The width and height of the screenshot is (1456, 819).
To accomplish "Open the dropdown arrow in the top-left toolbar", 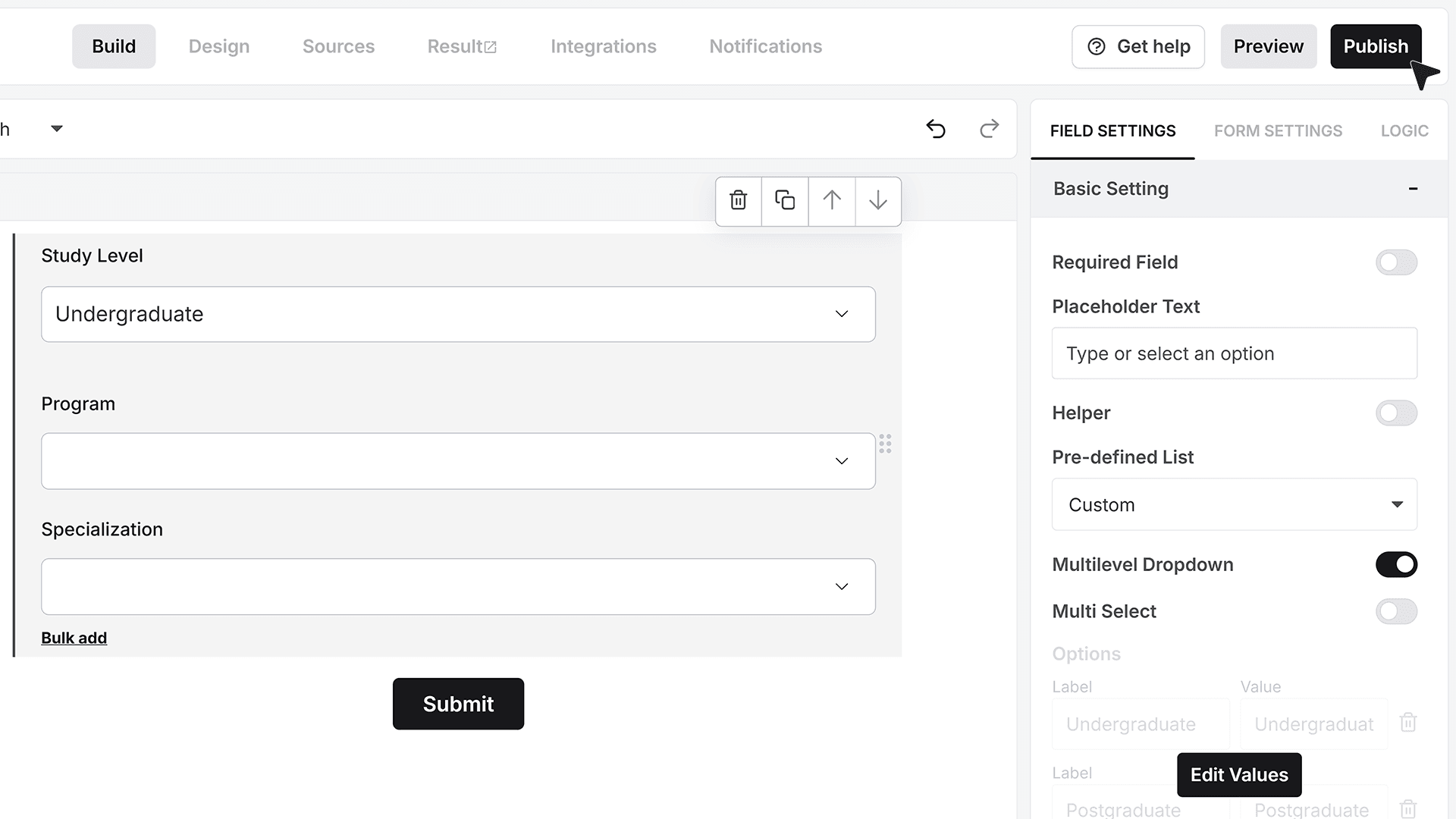I will coord(57,129).
